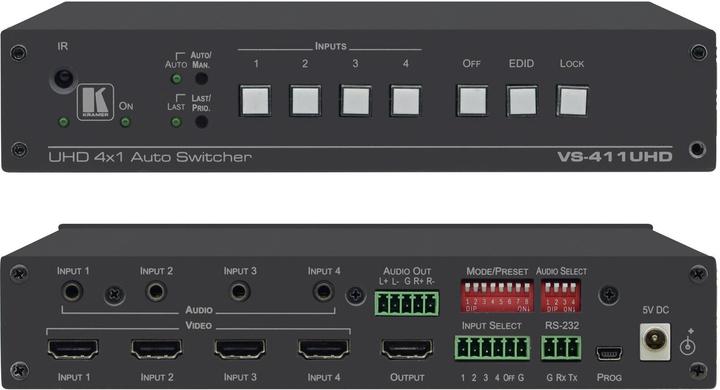Image resolution: width=720 pixels, height=390 pixels.
Task: Click the LAST indicator LED
Action: [x=176, y=122]
